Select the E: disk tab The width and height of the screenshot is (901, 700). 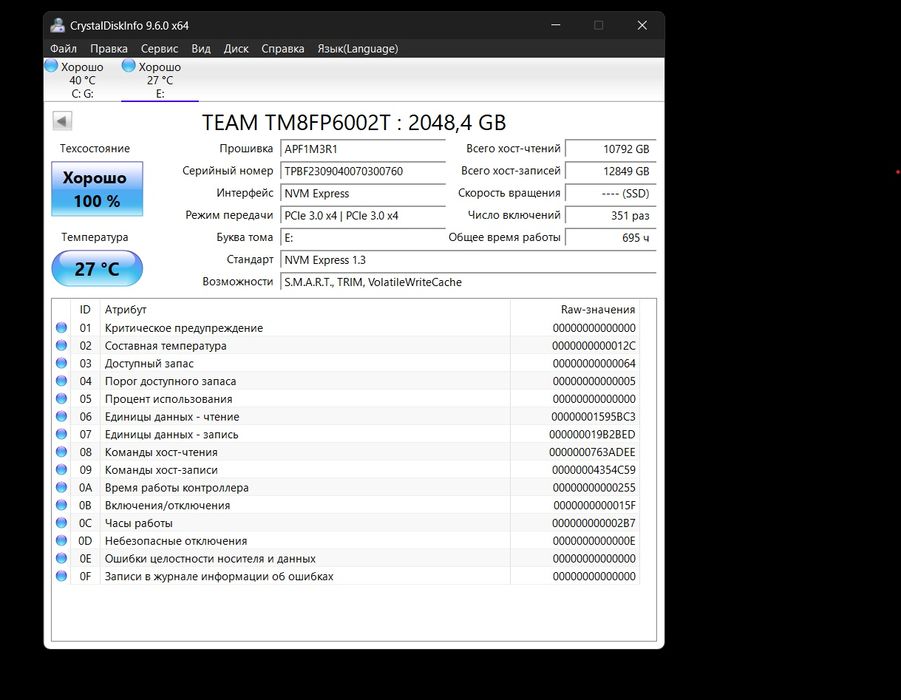160,80
